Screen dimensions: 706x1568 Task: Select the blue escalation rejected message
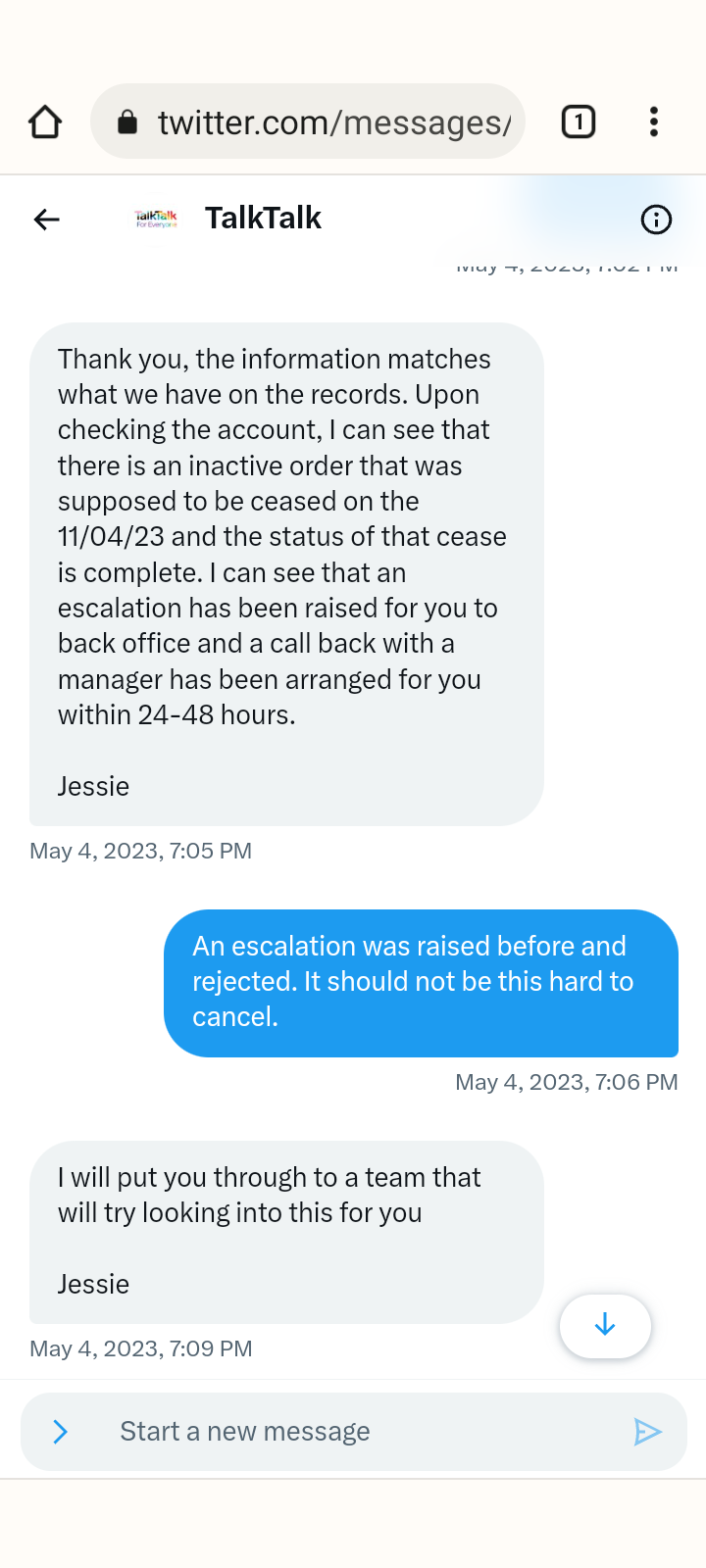tap(421, 982)
